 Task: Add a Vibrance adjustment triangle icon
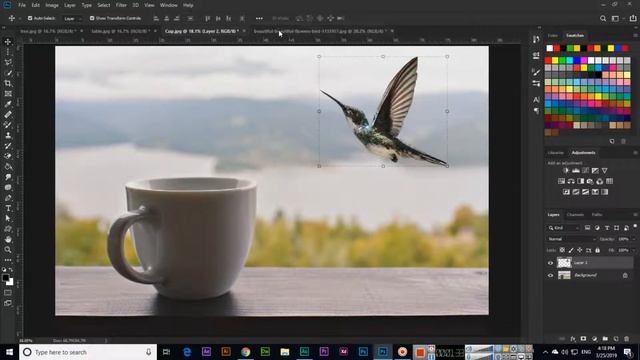point(604,171)
